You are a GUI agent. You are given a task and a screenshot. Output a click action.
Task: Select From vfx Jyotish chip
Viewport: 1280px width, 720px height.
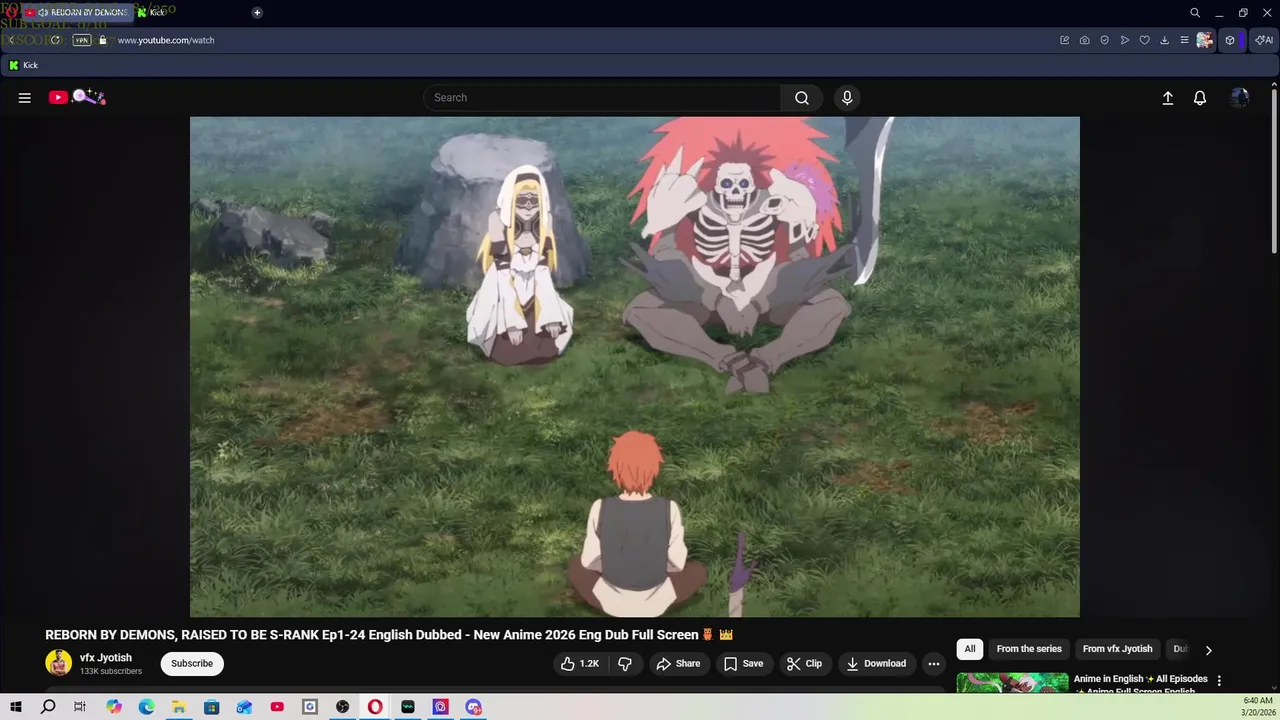tap(1117, 649)
